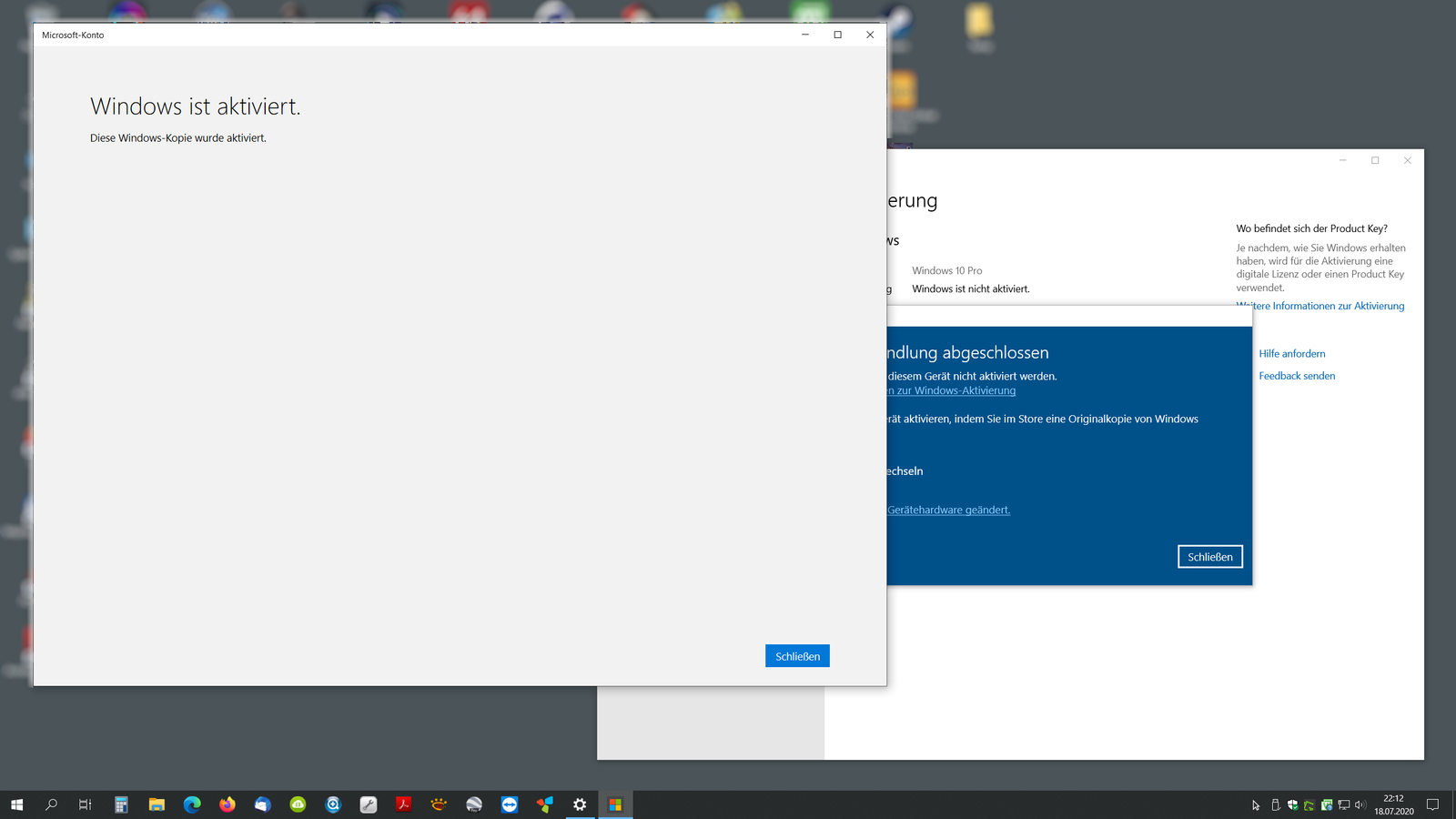Viewport: 1456px width, 819px height.
Task: Click 'Feedback senden' in Settings window
Action: 1297,376
